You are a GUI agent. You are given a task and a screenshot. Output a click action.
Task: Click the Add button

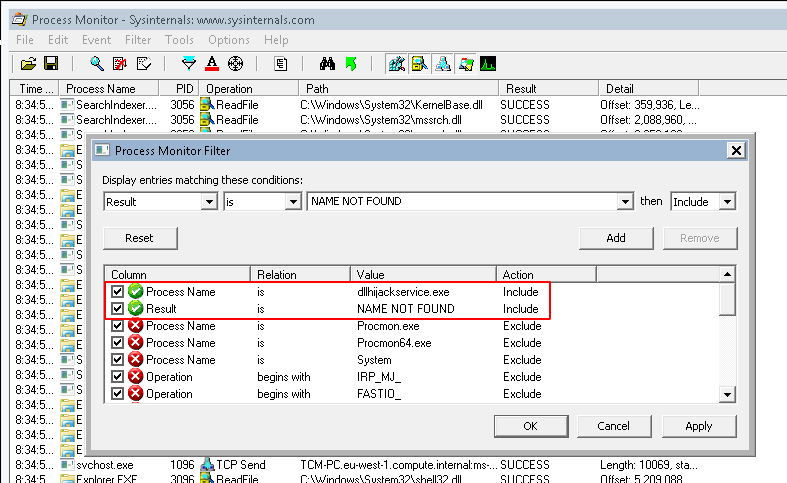[x=616, y=238]
